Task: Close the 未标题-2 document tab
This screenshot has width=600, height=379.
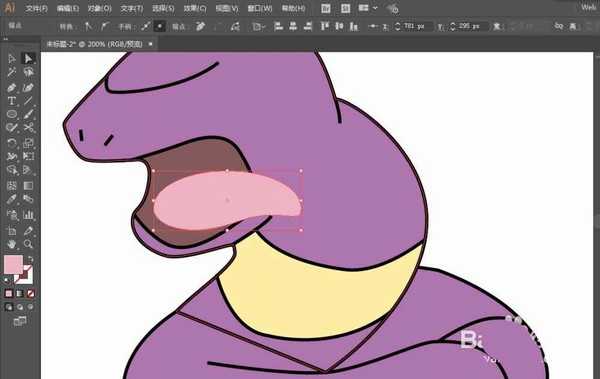Action: 150,44
